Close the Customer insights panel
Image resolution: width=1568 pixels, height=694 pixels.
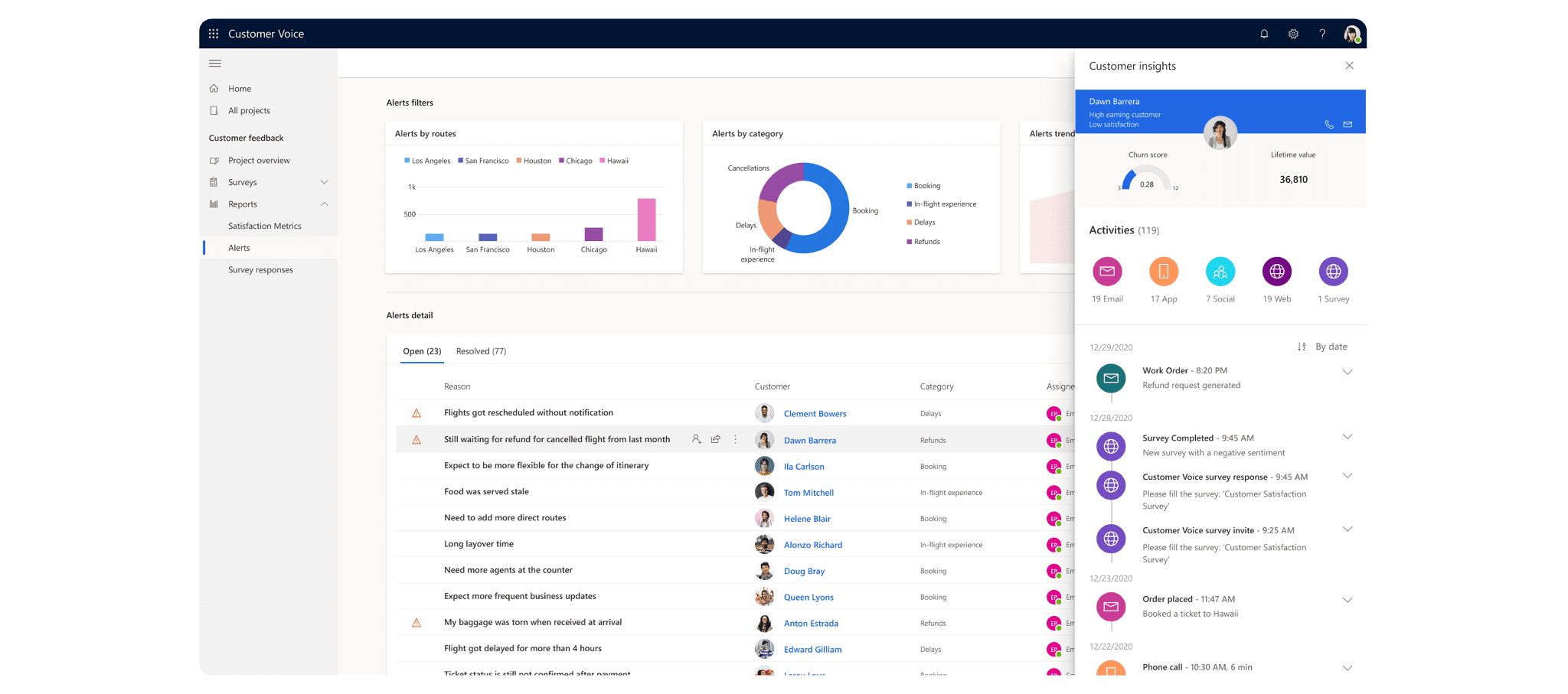[x=1349, y=66]
